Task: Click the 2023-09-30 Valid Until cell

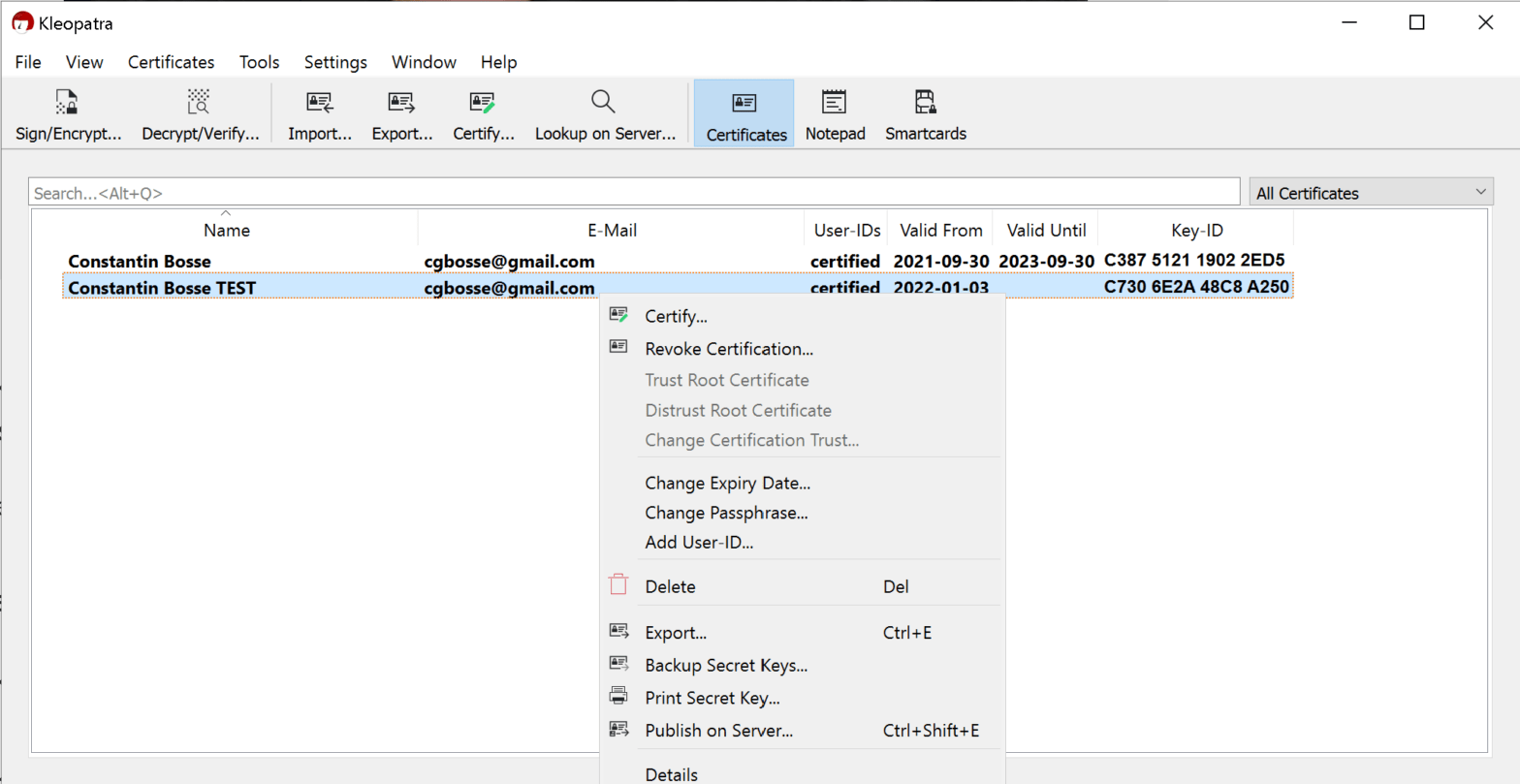Action: pyautogui.click(x=1046, y=261)
